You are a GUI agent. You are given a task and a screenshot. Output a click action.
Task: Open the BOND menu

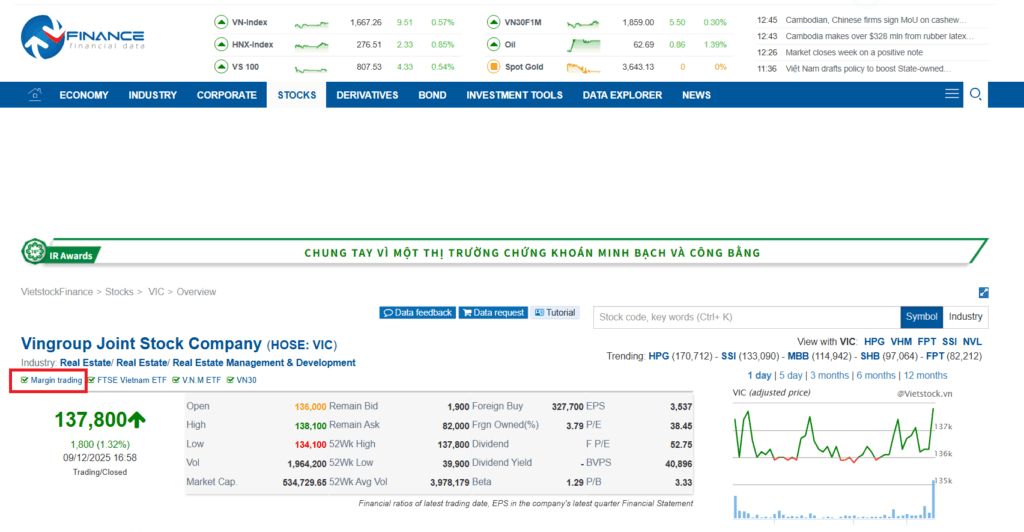tap(432, 95)
